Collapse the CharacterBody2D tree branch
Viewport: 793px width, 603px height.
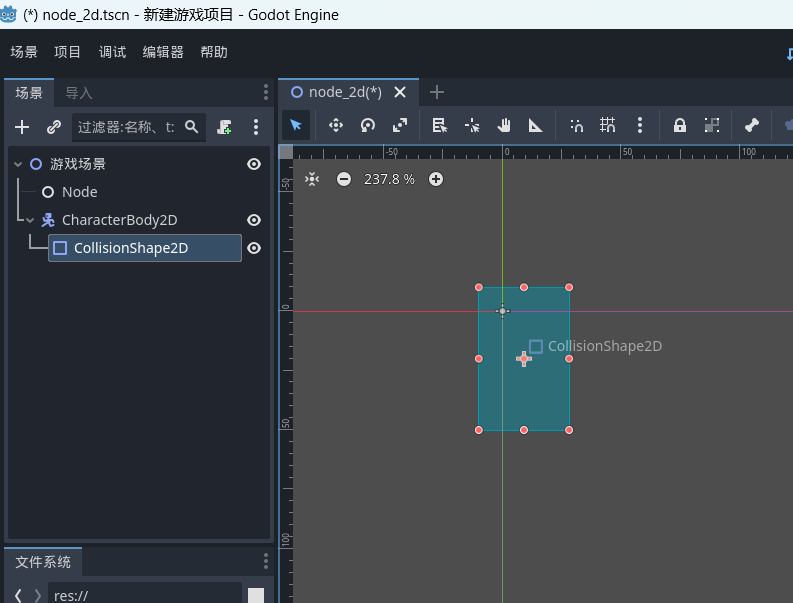30,220
